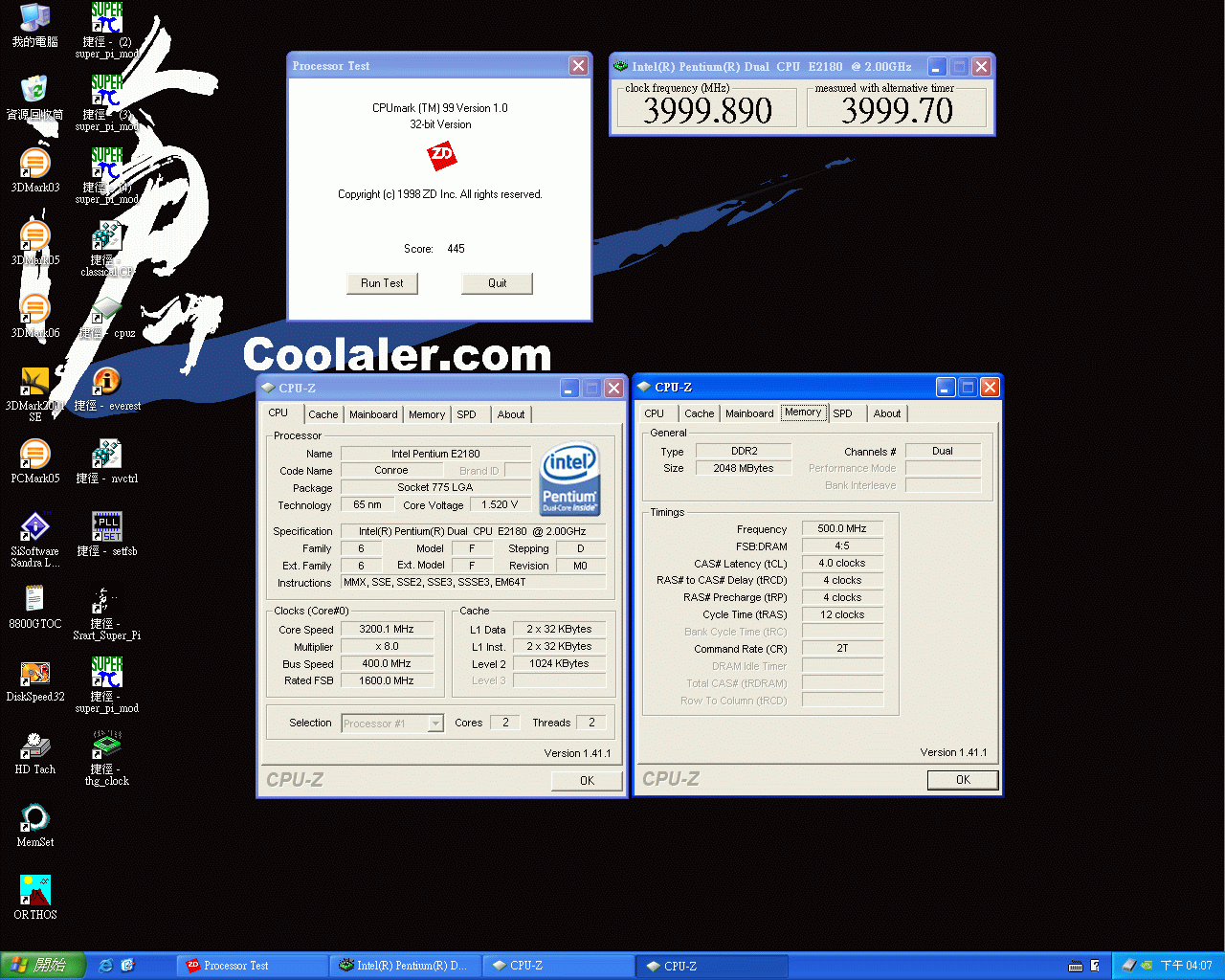1225x980 pixels.
Task: Open the everest desktop shortcut
Action: click(x=107, y=390)
